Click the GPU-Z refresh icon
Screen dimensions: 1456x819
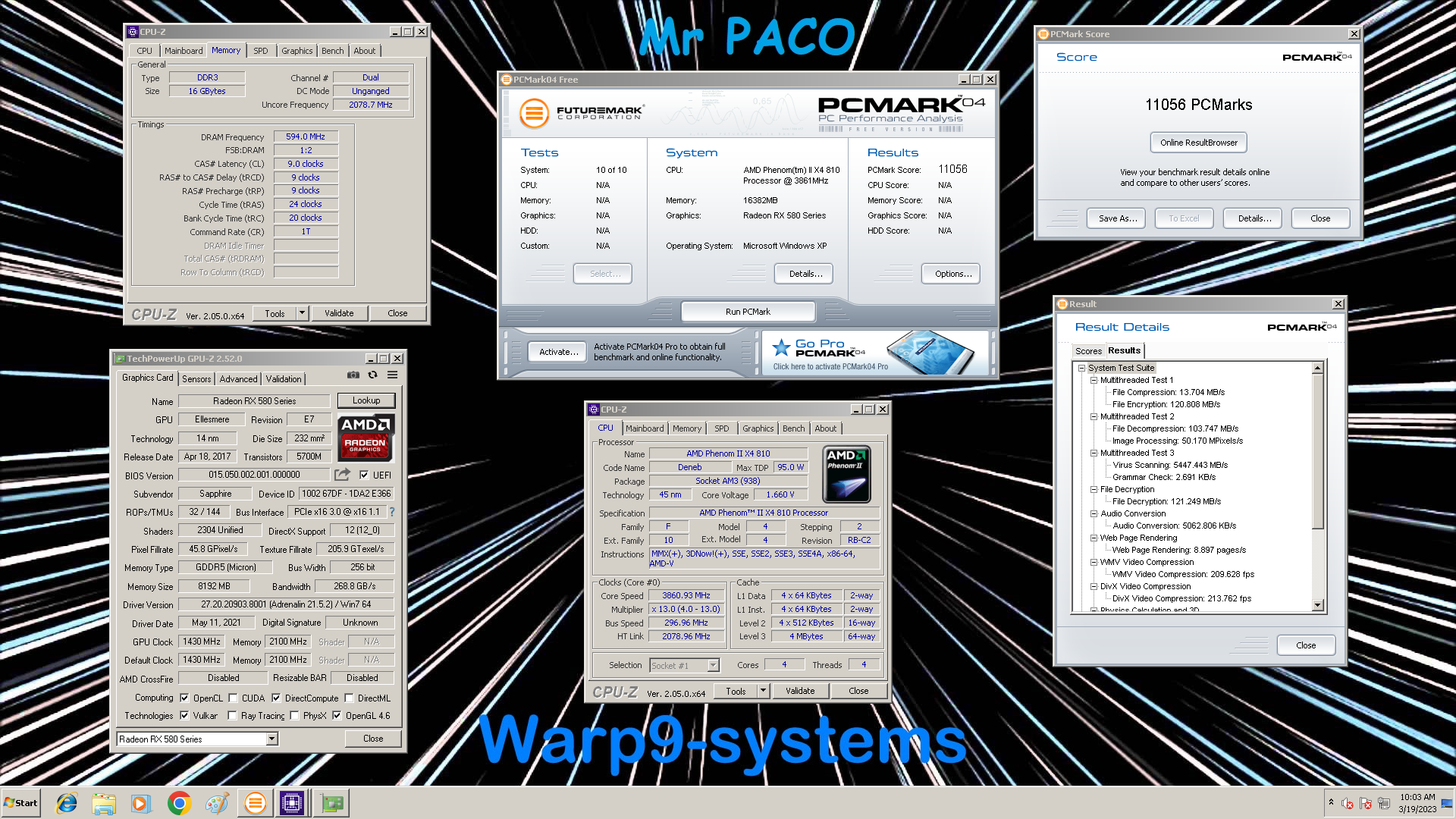click(372, 375)
